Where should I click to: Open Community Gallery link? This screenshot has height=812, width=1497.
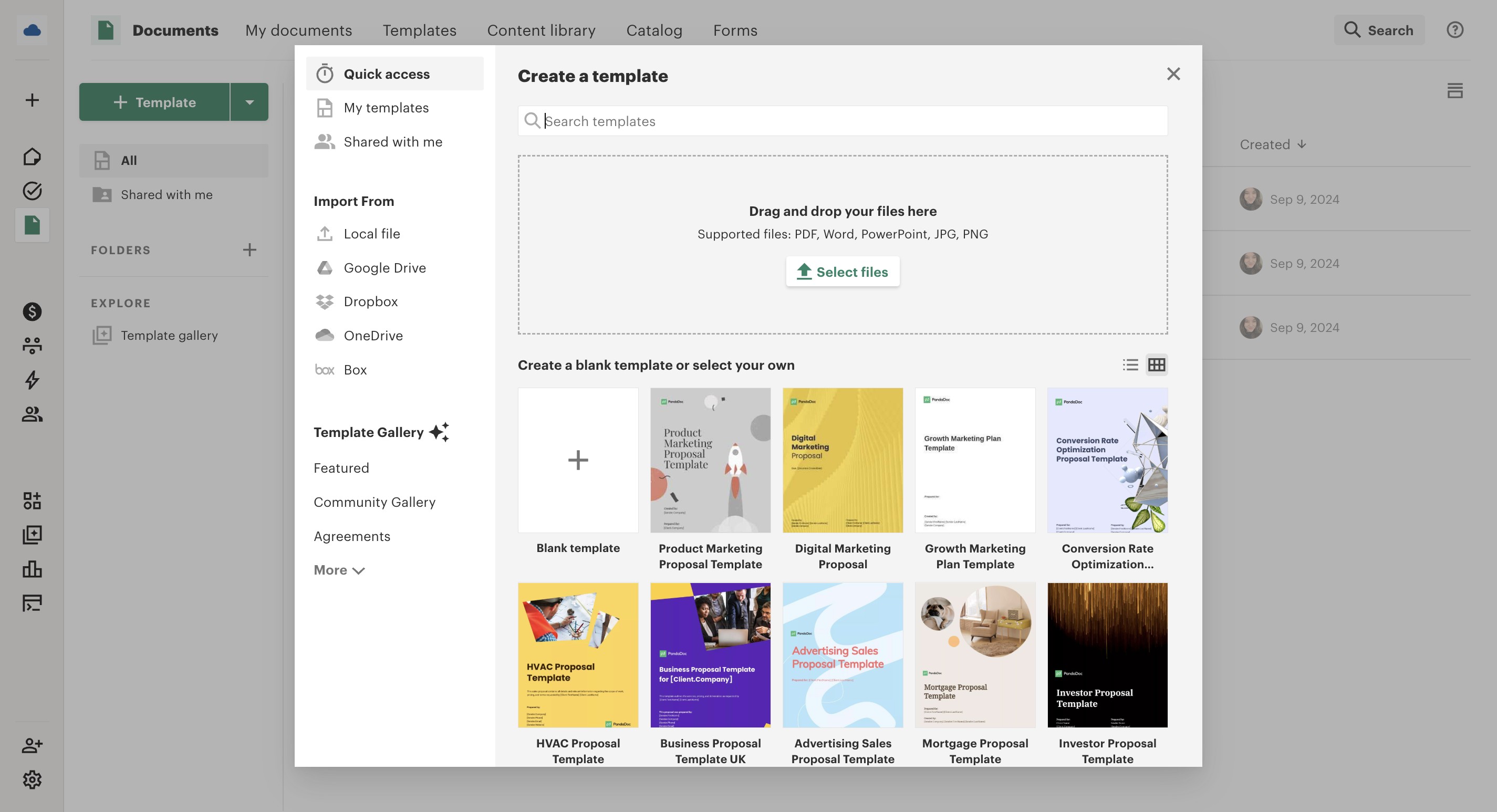pyautogui.click(x=374, y=502)
